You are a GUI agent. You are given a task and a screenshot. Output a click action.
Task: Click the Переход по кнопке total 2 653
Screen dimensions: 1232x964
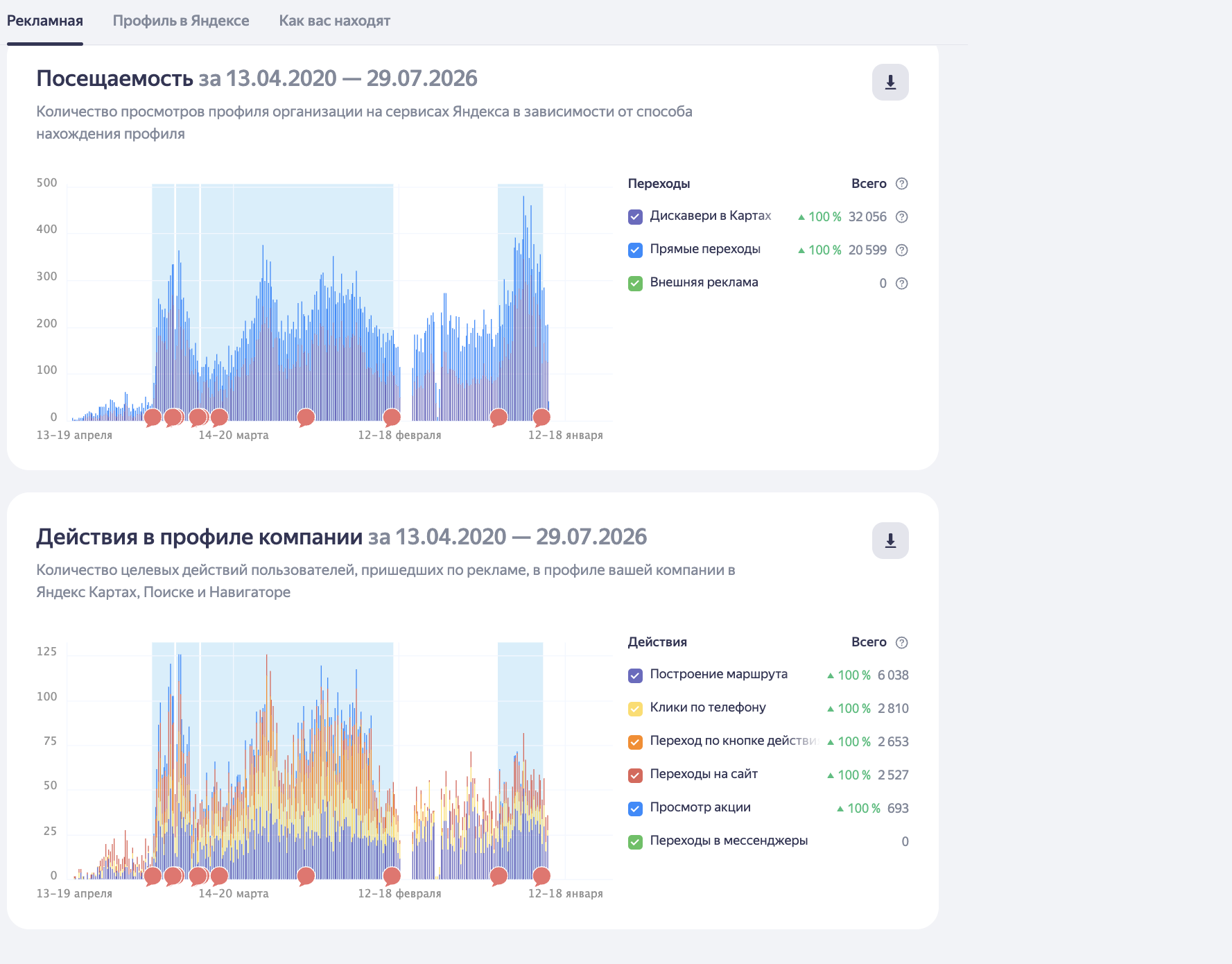[x=893, y=742]
